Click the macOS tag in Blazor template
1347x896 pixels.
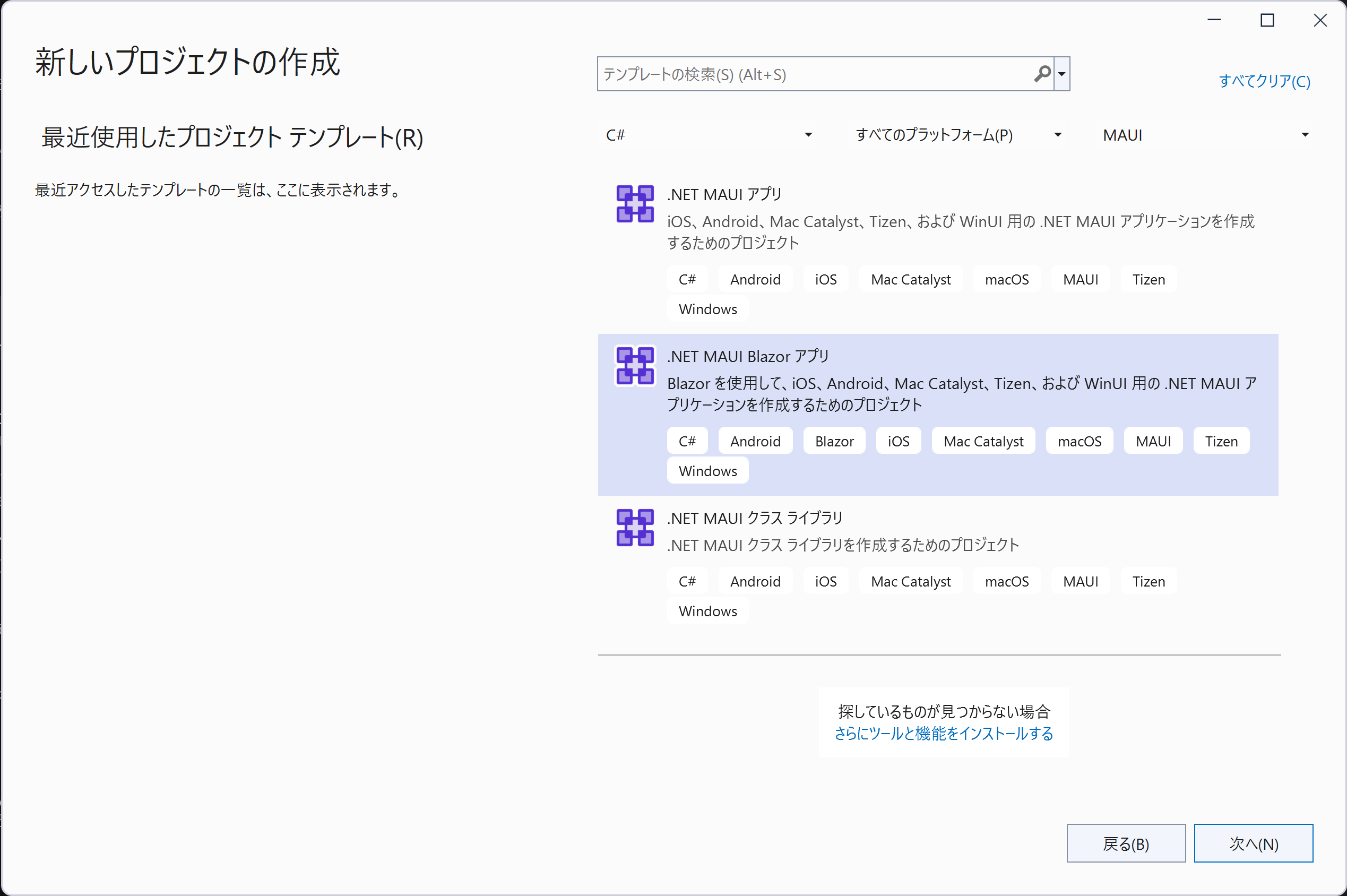click(x=1079, y=441)
